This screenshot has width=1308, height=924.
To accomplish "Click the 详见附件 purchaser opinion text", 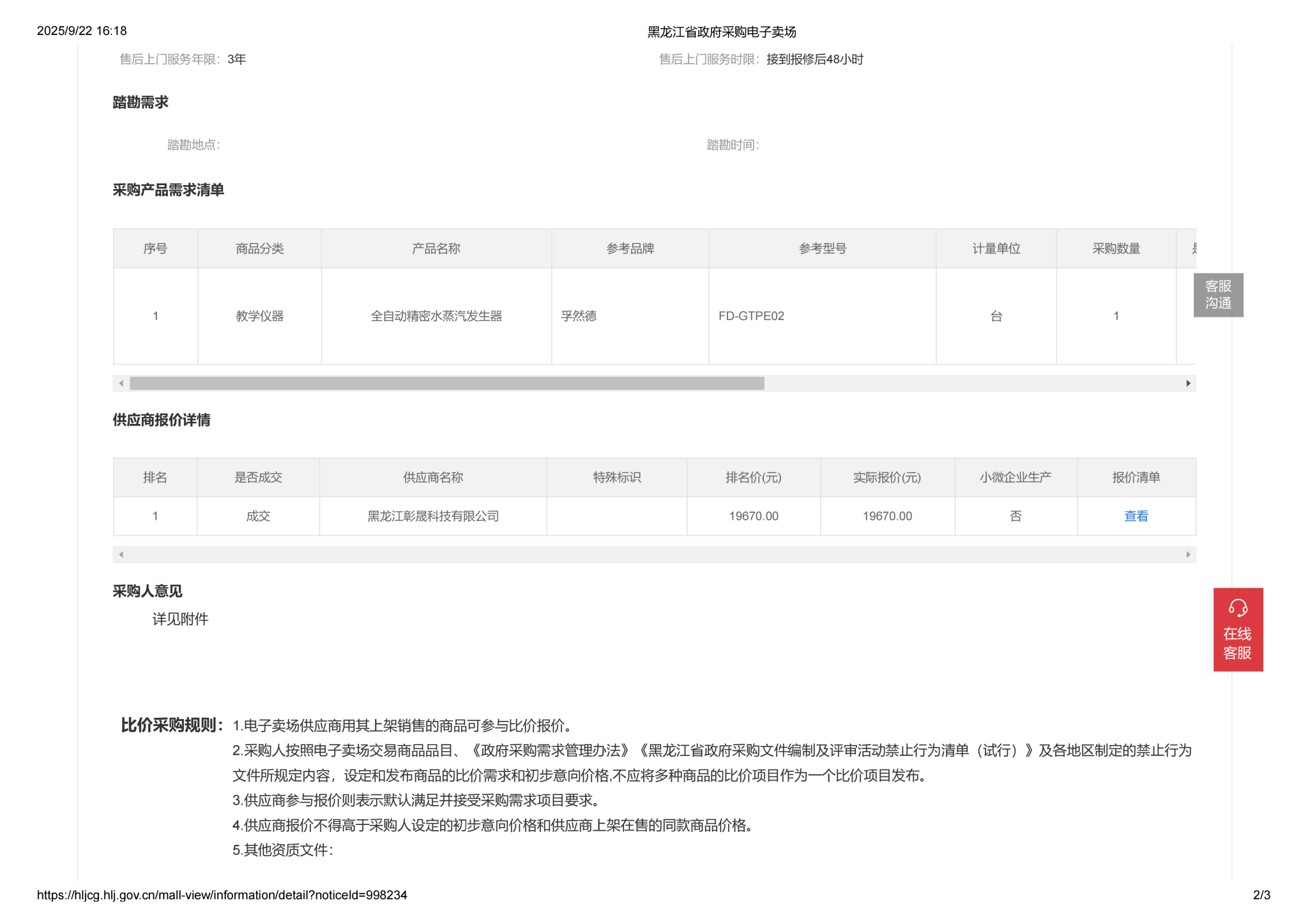I will (x=180, y=619).
